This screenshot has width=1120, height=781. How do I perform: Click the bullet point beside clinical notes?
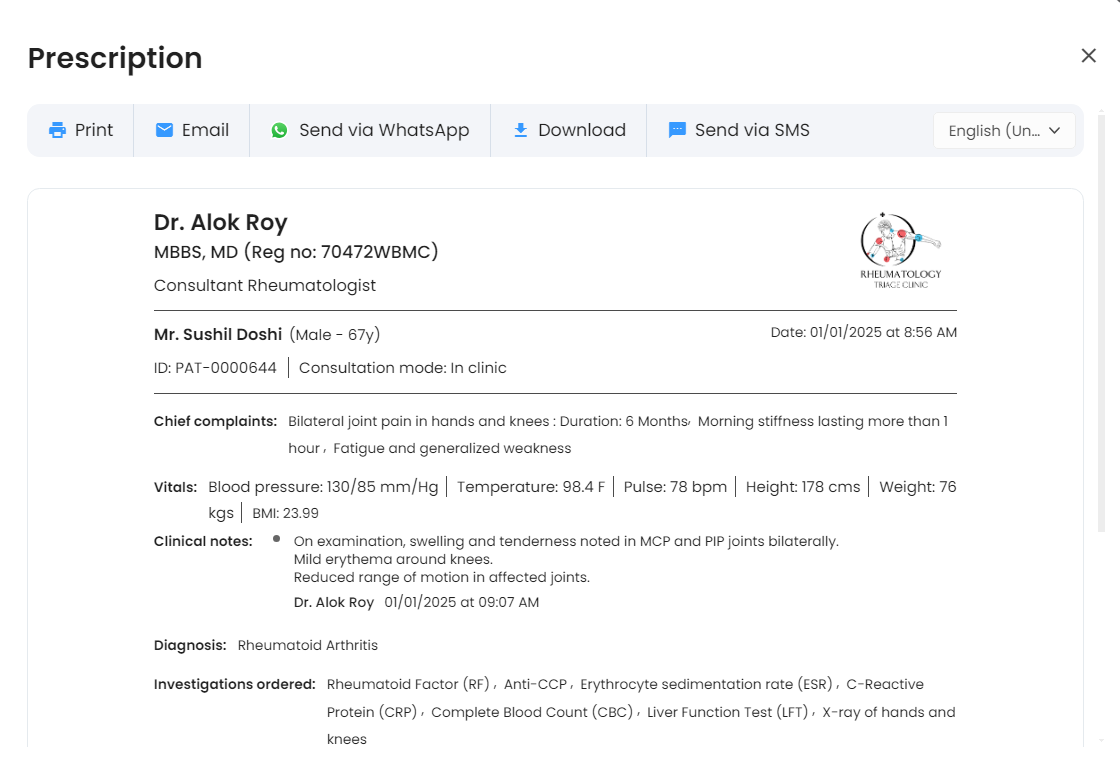click(x=276, y=539)
